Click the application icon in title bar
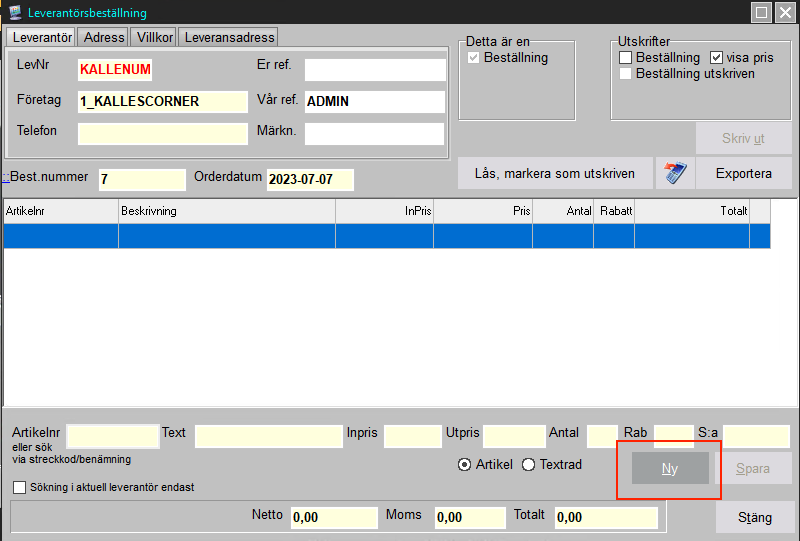800x541 pixels. pos(15,13)
